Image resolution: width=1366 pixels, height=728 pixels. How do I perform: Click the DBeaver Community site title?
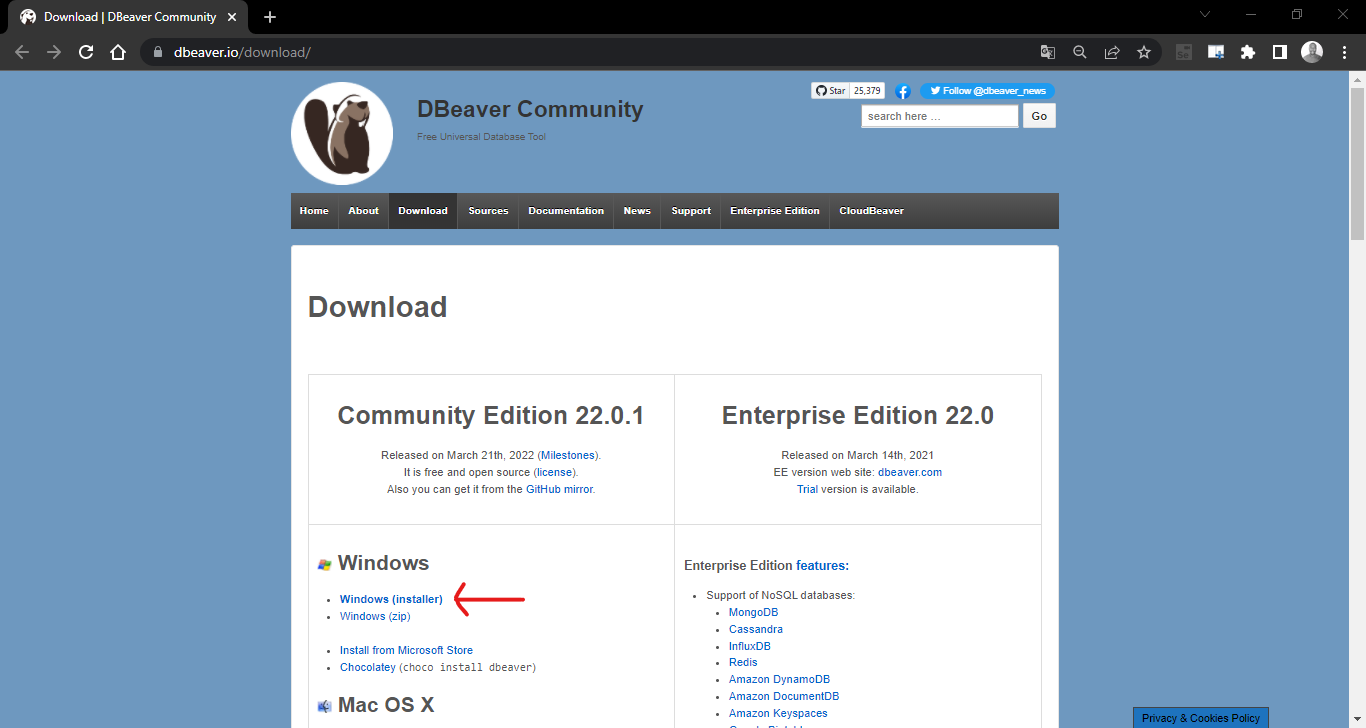[x=530, y=110]
